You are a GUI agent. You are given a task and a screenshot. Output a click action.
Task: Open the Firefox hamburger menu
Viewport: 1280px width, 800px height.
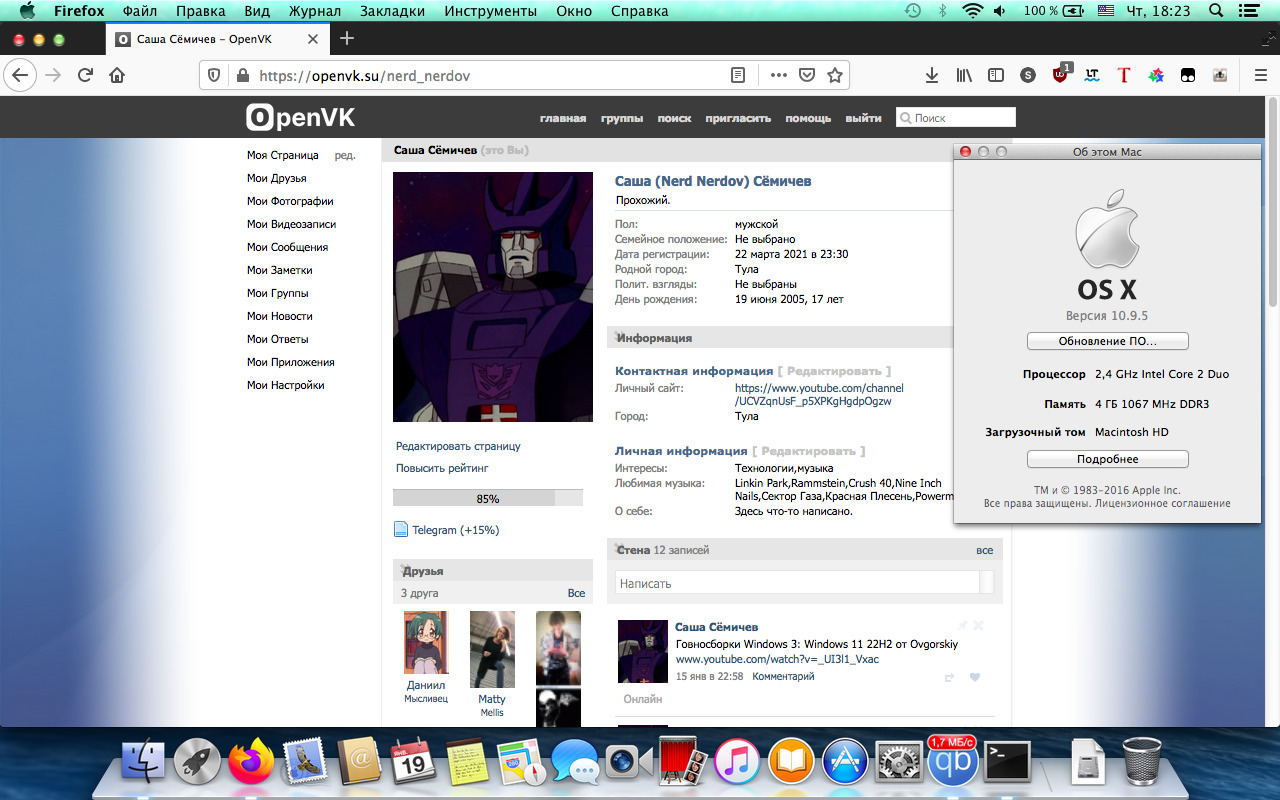coord(1260,75)
